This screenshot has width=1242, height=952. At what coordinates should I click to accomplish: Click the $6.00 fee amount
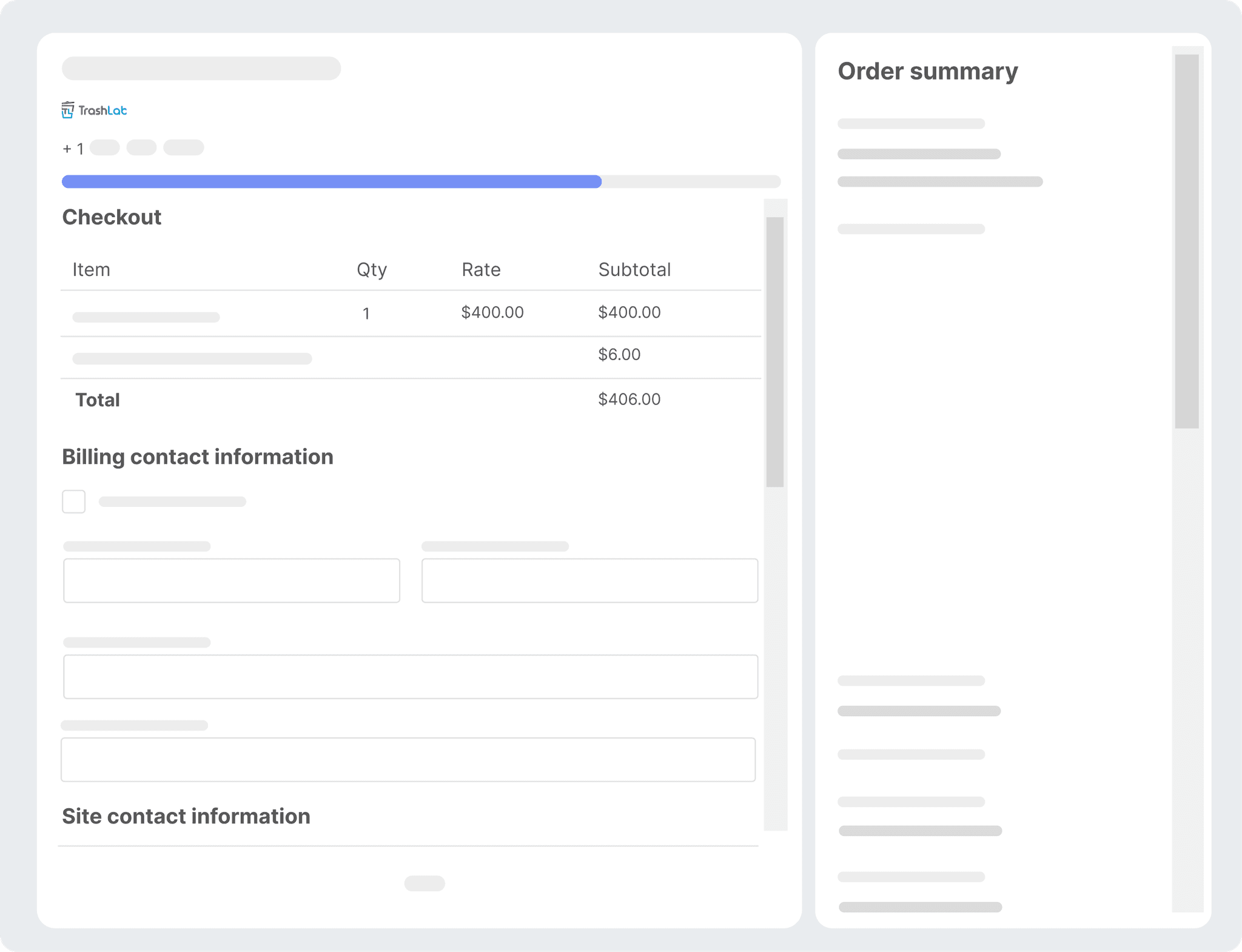coord(619,355)
